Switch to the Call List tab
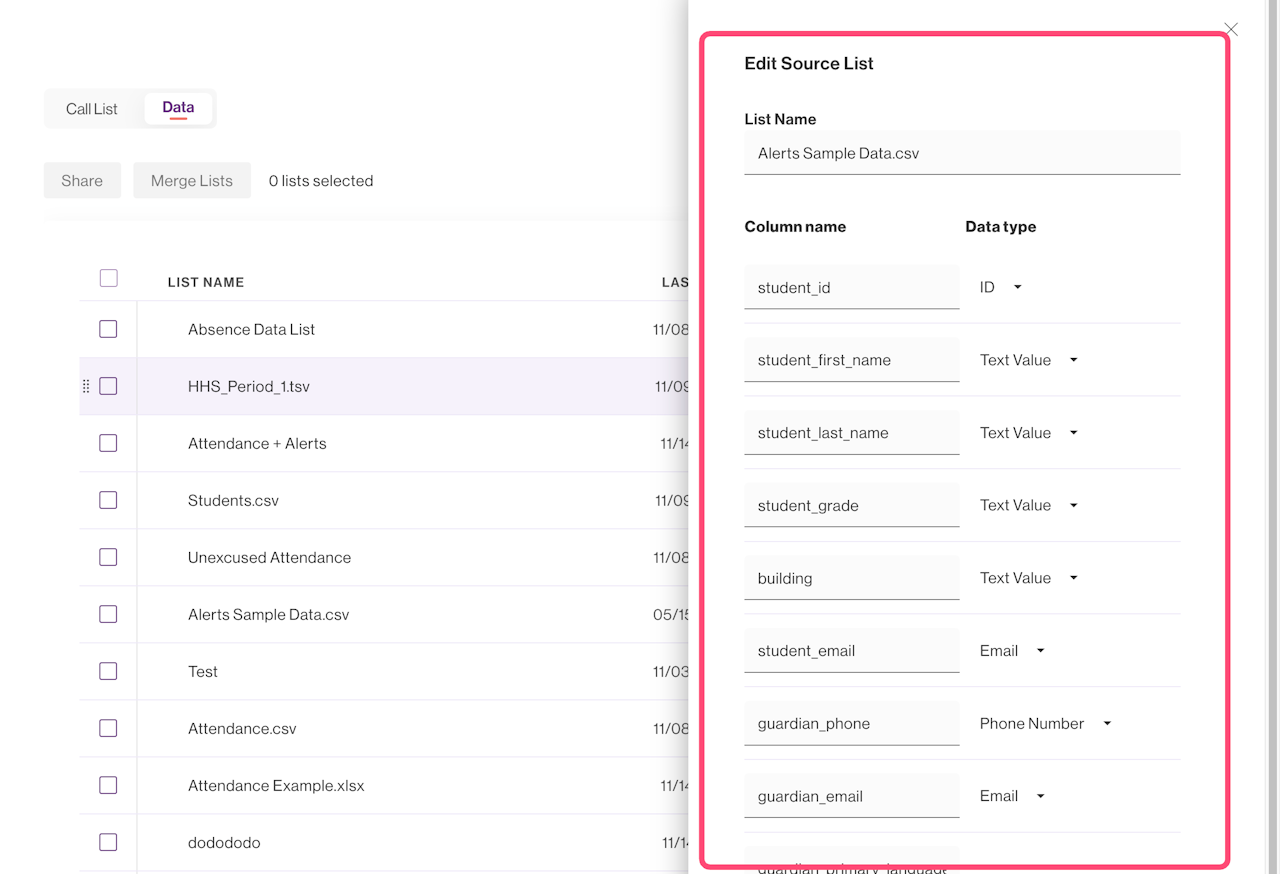 pyautogui.click(x=92, y=109)
